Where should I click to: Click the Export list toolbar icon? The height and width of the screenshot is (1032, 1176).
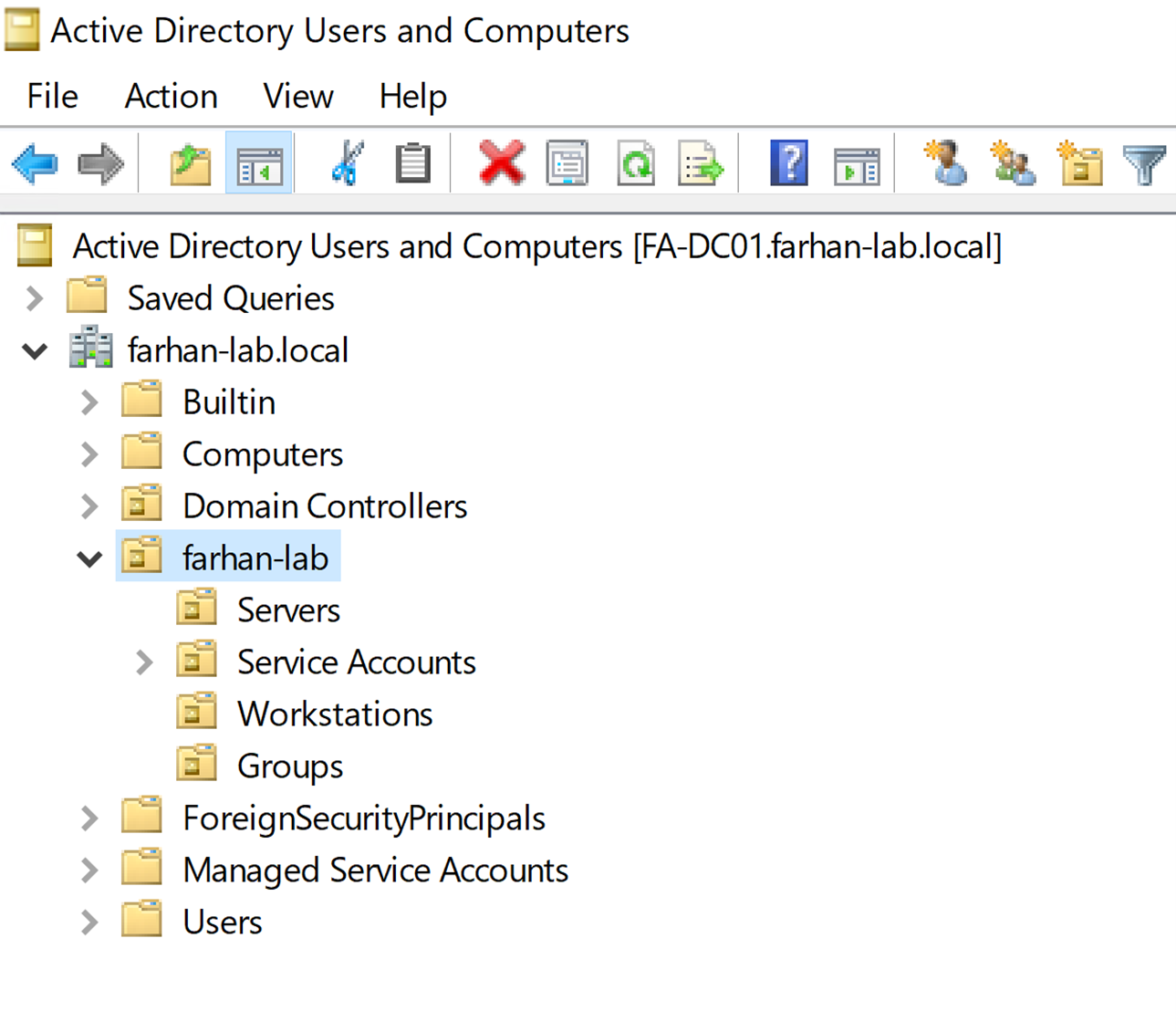coord(700,164)
